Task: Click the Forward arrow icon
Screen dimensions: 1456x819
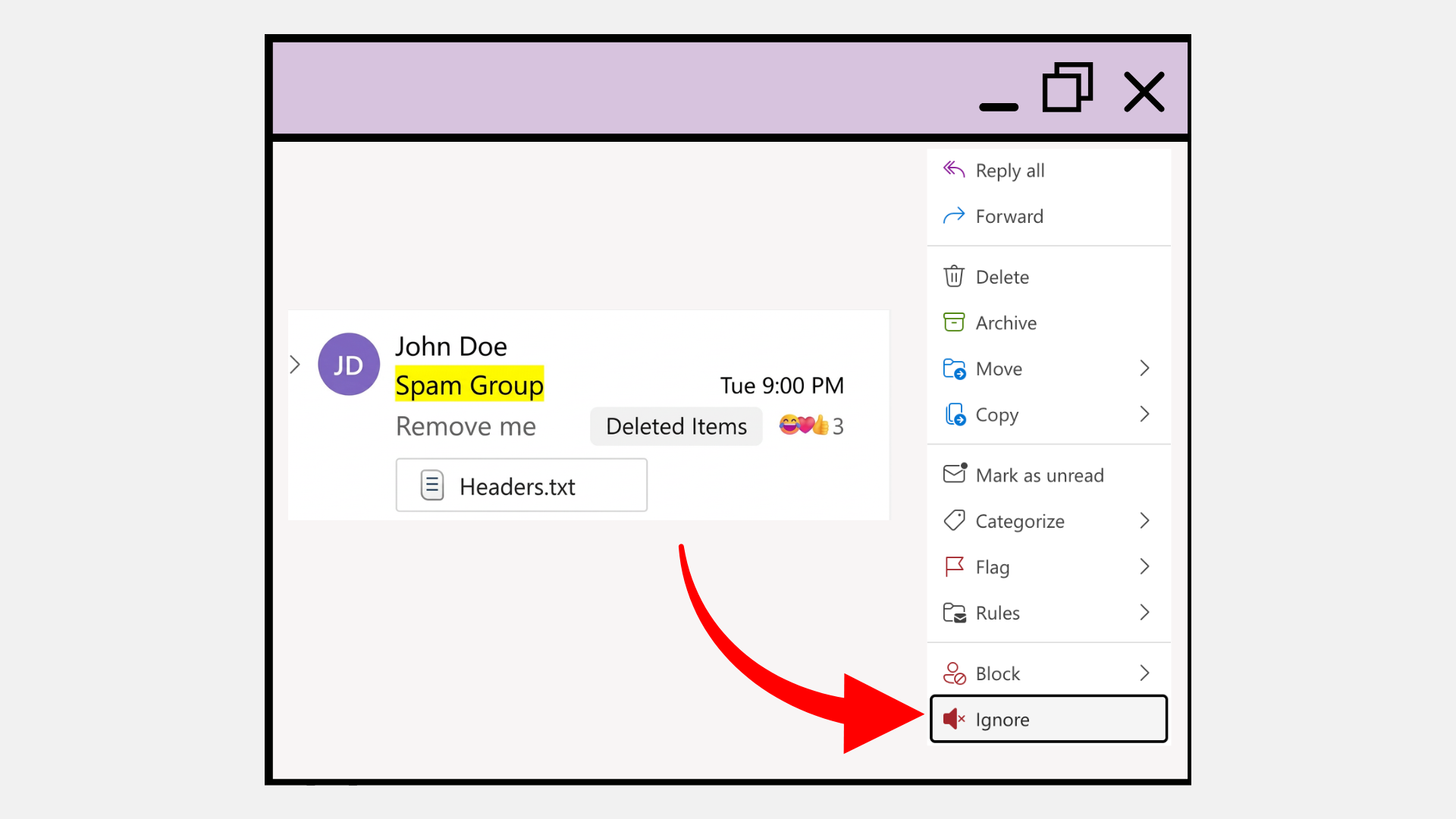Action: point(953,216)
